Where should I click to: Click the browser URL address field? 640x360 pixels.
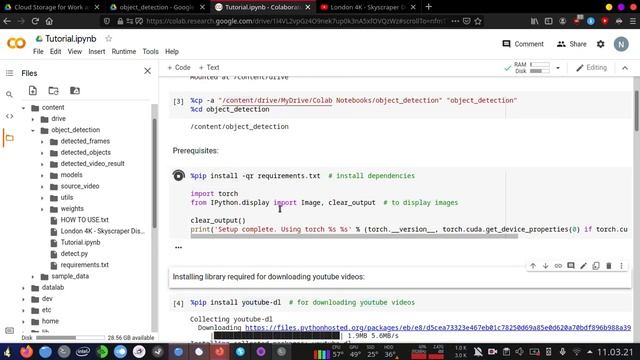click(296, 21)
